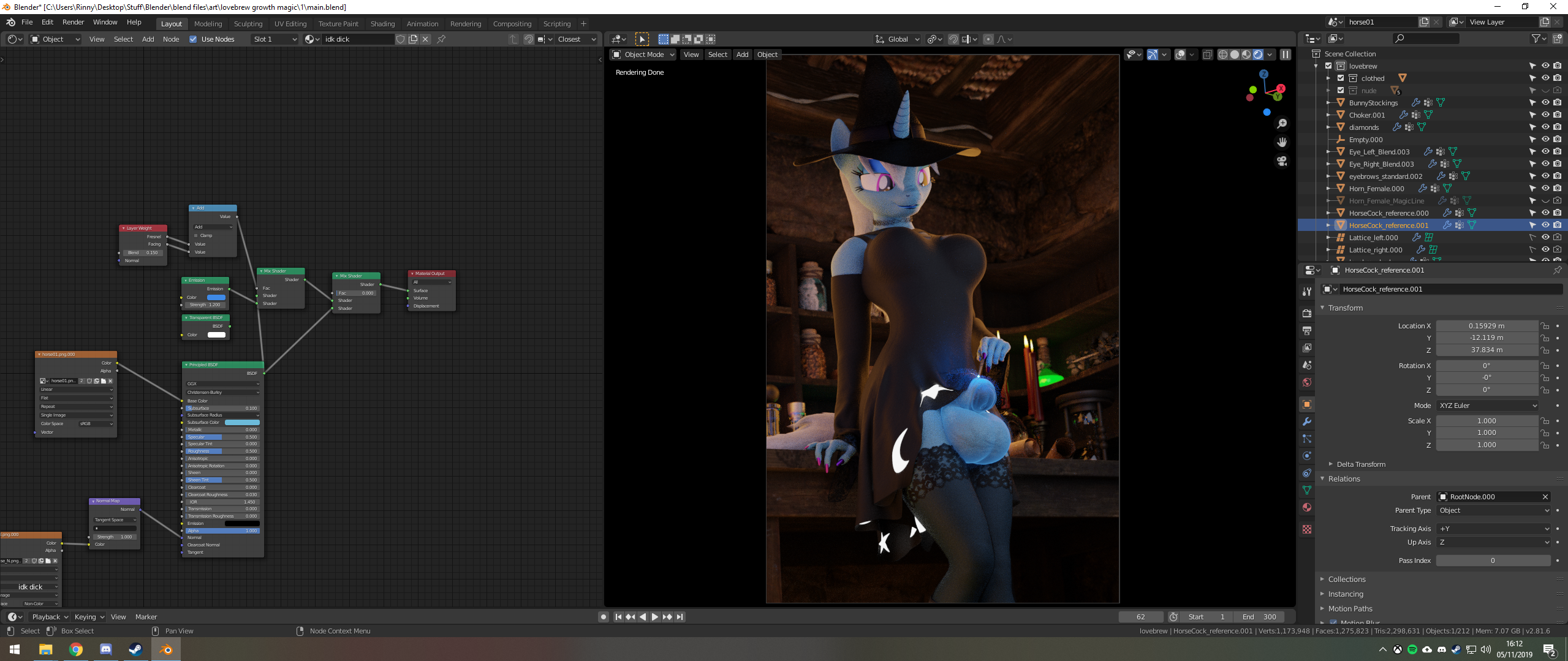The image size is (1568, 661).
Task: Click the Emission node blue color swatch
Action: [x=216, y=298]
